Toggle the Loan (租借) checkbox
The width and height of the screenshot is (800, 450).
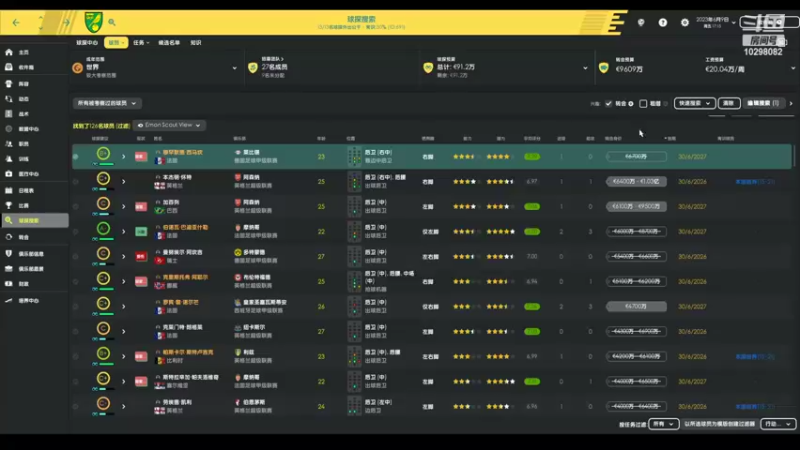click(x=643, y=104)
